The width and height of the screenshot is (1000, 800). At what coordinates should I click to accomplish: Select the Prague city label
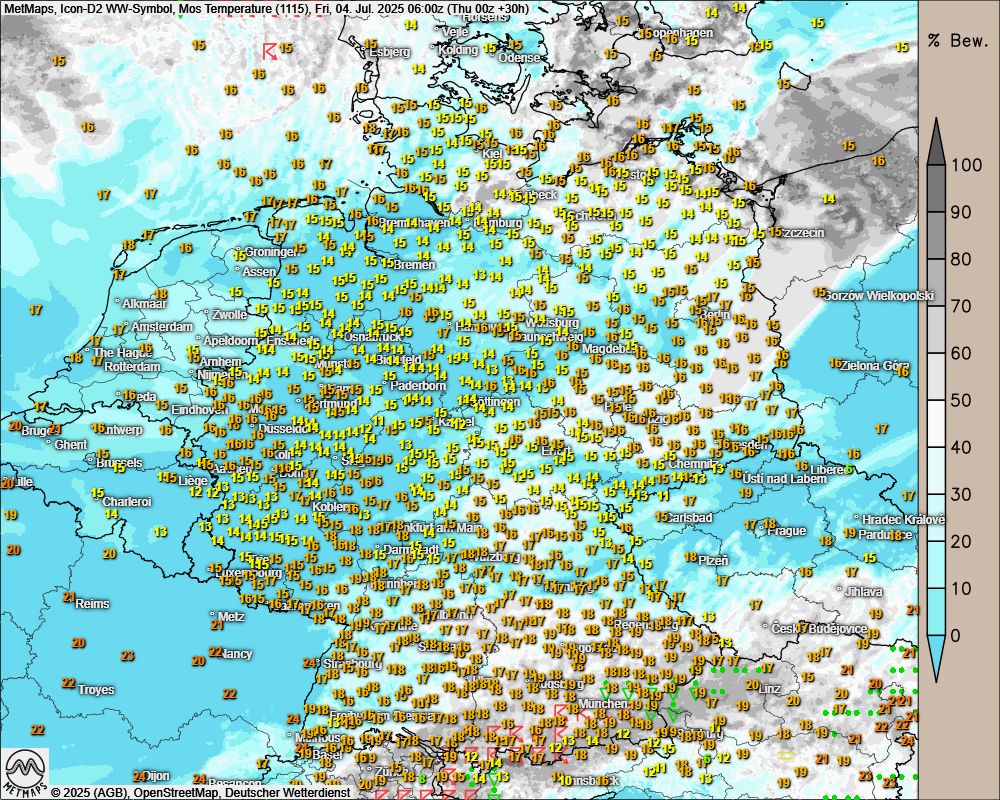point(786,530)
